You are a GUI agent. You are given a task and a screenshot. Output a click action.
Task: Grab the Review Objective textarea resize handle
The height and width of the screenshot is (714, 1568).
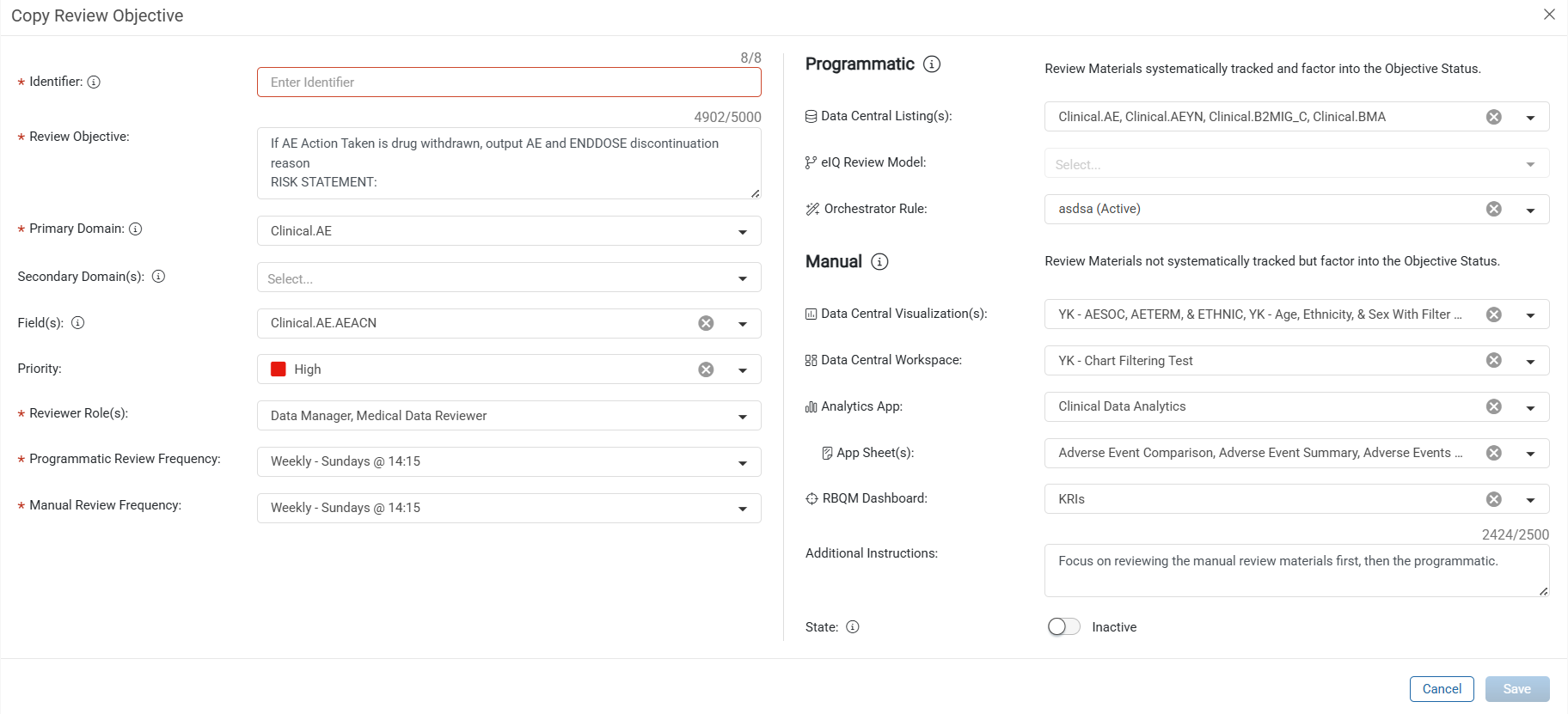756,193
